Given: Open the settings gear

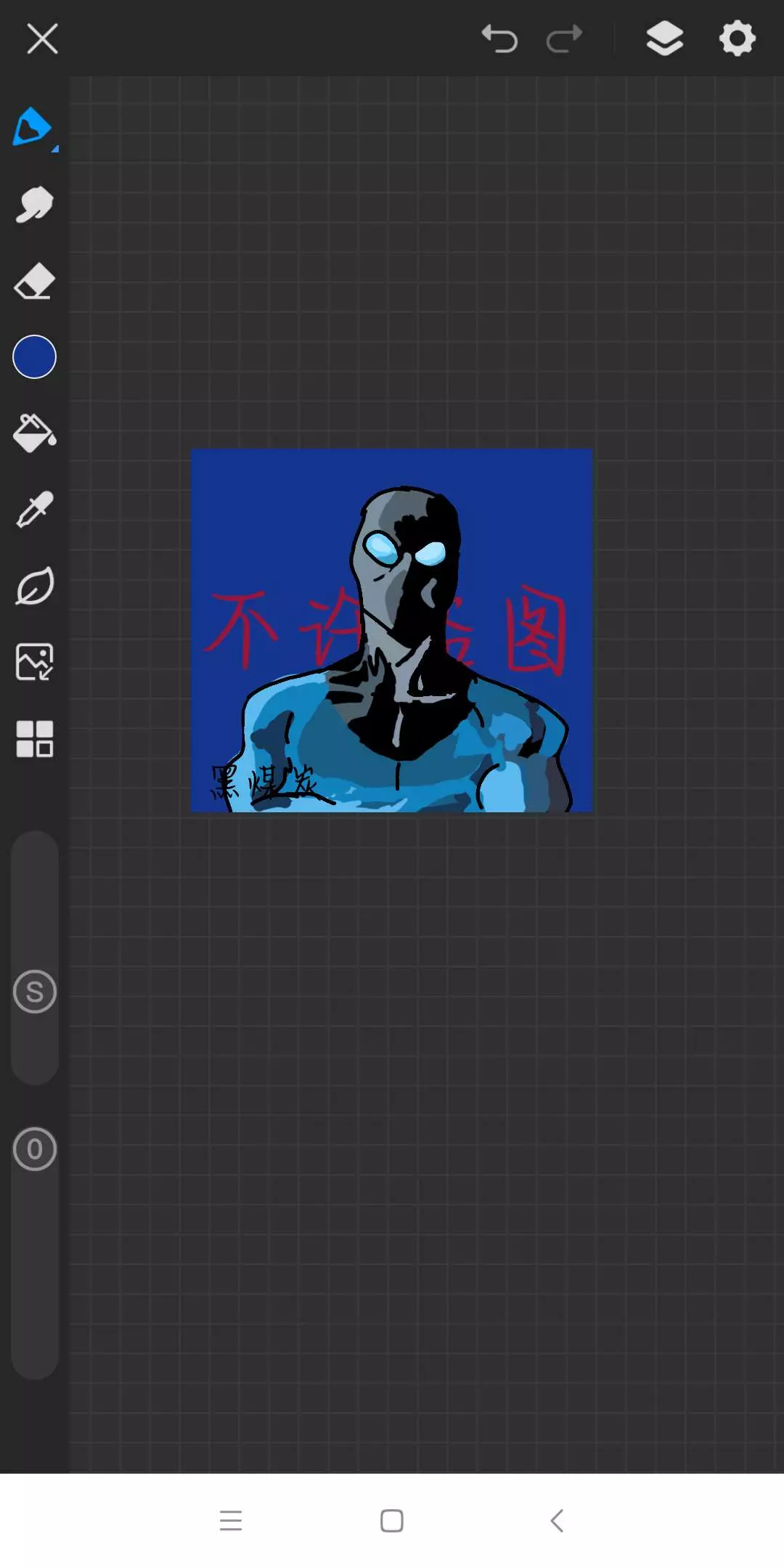Looking at the screenshot, I should [737, 38].
